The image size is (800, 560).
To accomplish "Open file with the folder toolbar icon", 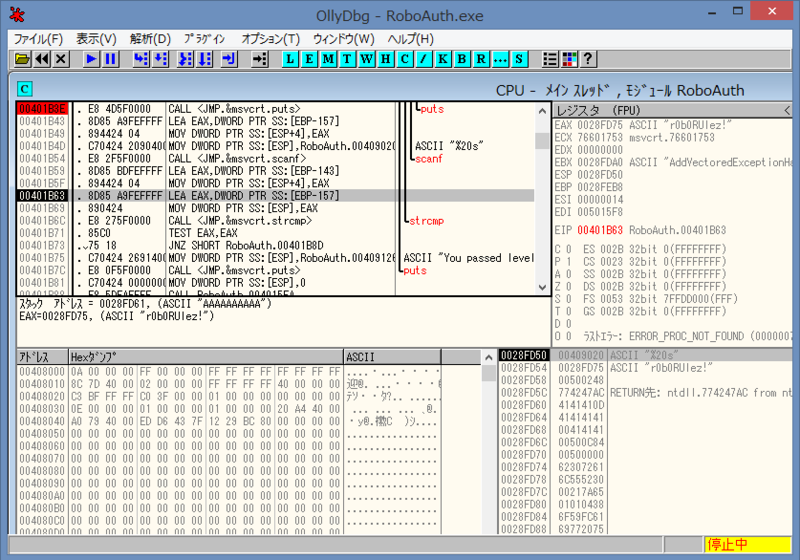I will click(22, 59).
